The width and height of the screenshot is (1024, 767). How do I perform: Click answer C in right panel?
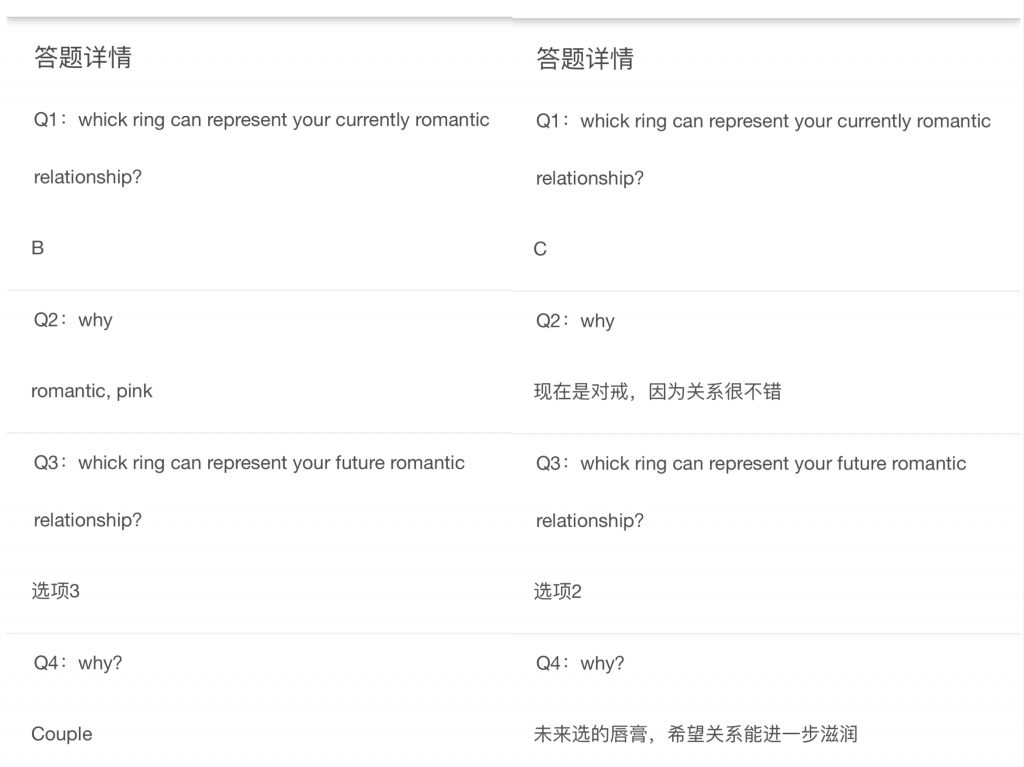[540, 250]
